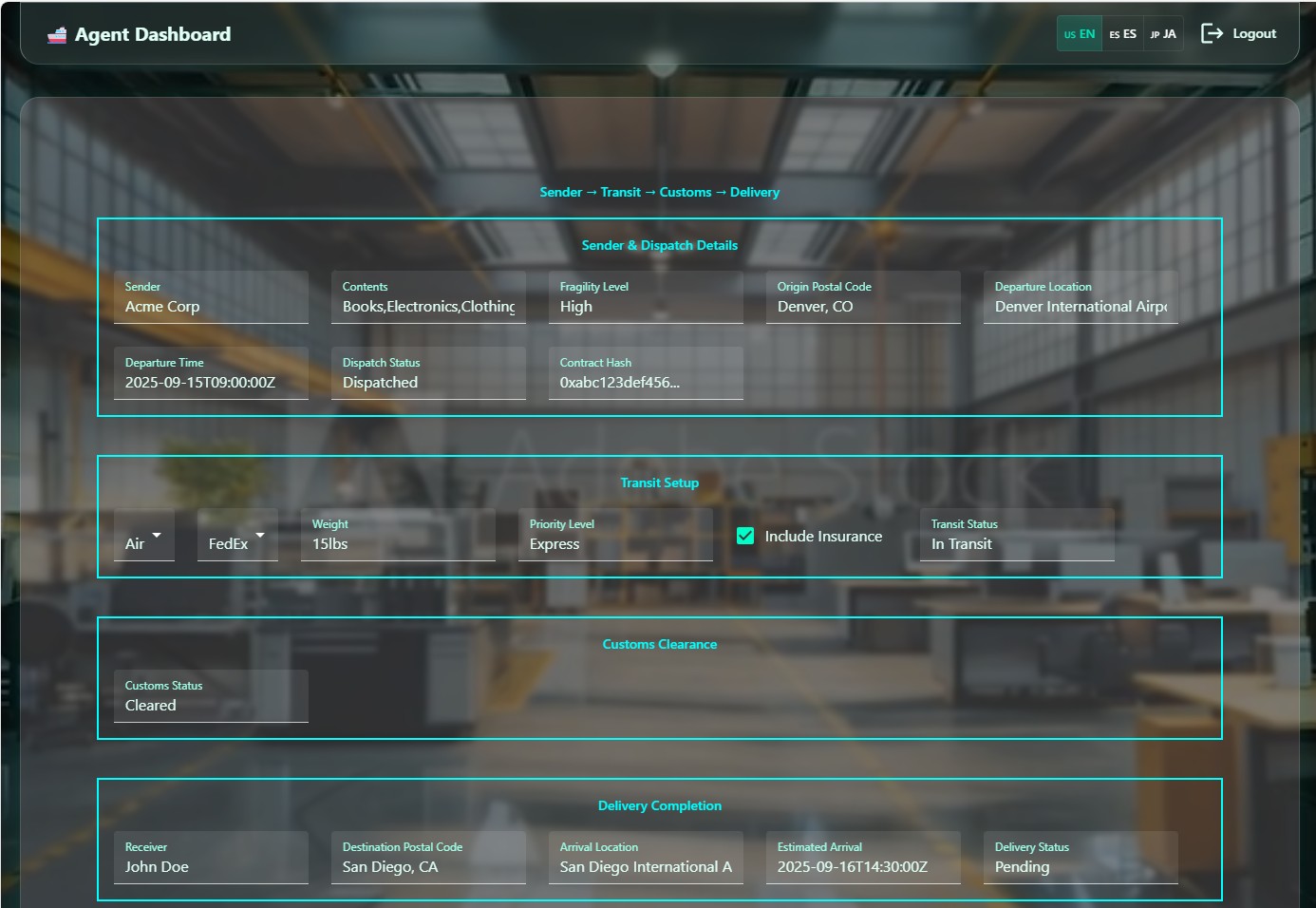Click the ship logo icon in header

[57, 35]
